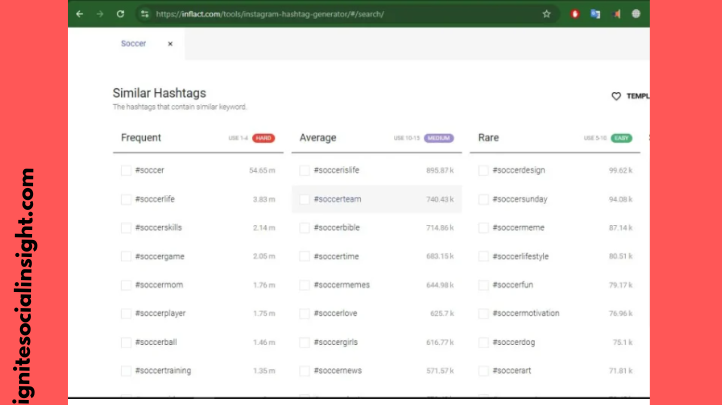Tick the #soccermemes checkbox
The width and height of the screenshot is (722, 405).
(304, 285)
